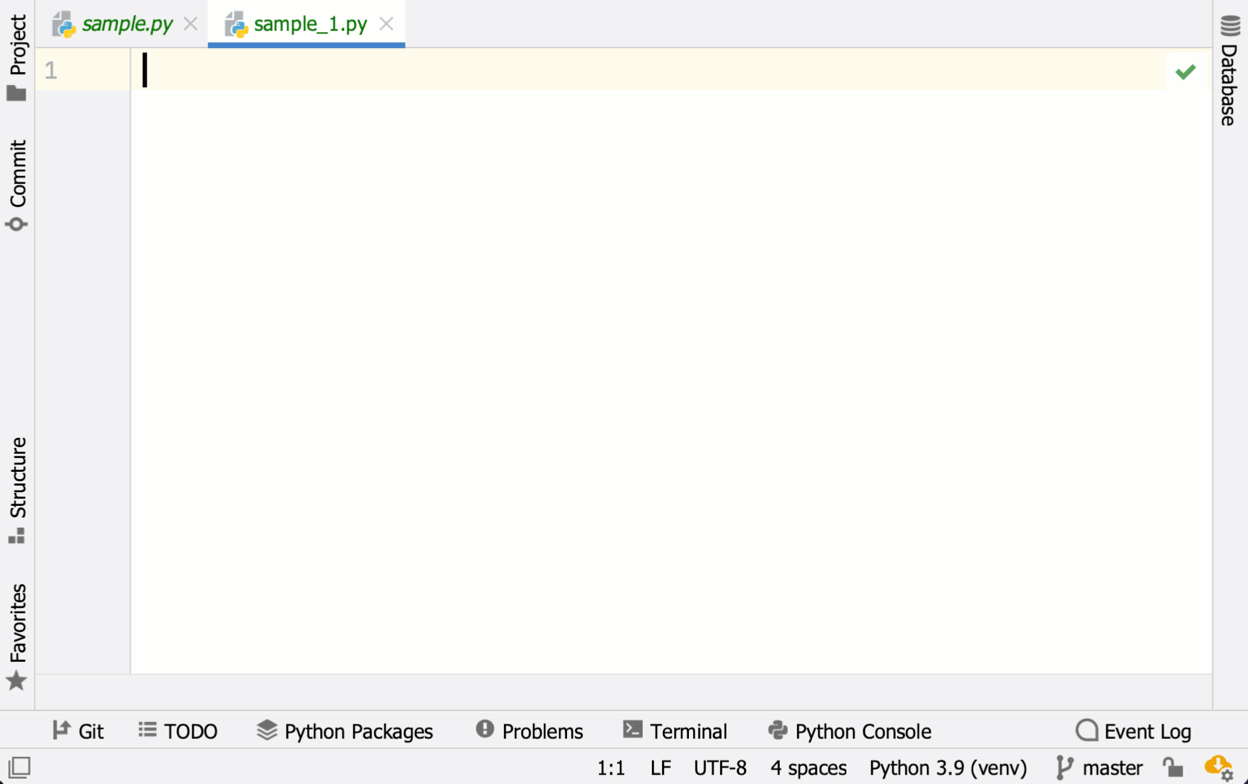Show the Structure tool window
This screenshot has height=784, width=1248.
click(x=17, y=490)
